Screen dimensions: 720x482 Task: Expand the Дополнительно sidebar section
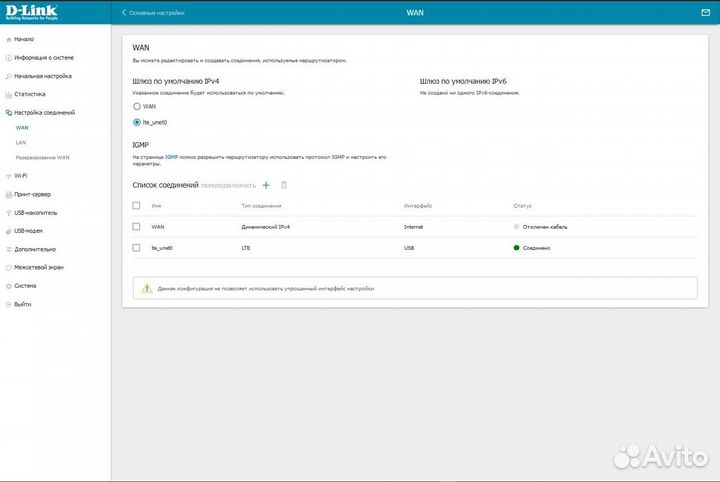coord(35,249)
